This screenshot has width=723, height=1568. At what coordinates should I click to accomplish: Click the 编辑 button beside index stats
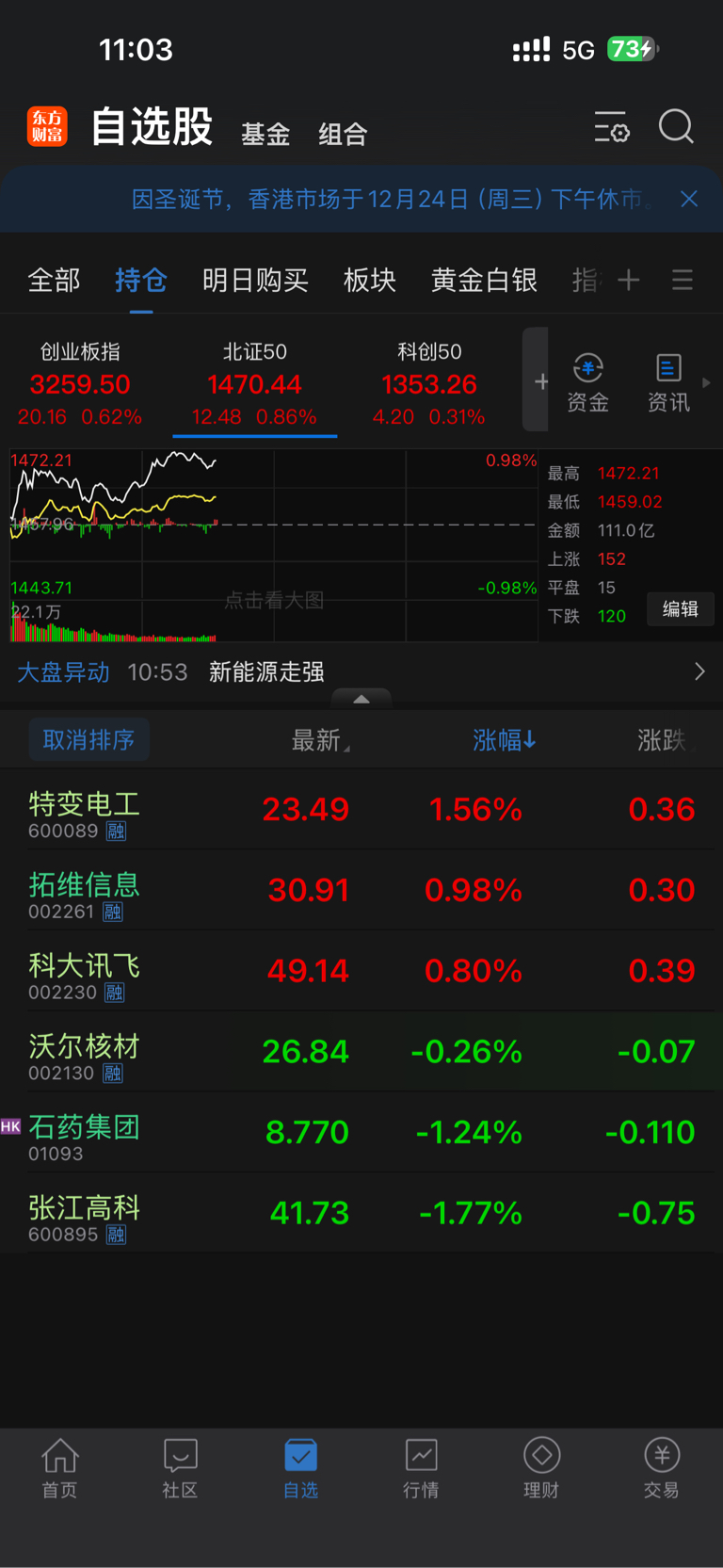[x=680, y=609]
